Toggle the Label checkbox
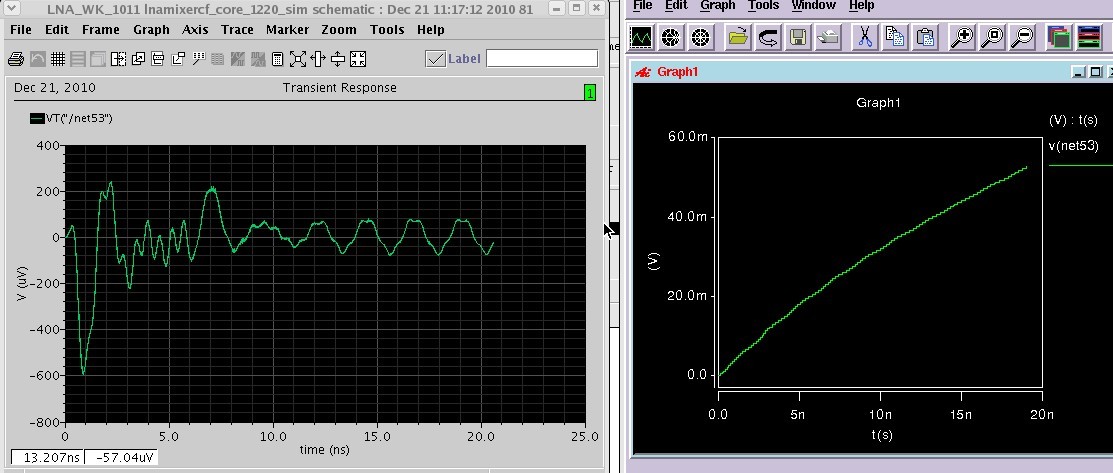1113x473 pixels. coord(435,59)
